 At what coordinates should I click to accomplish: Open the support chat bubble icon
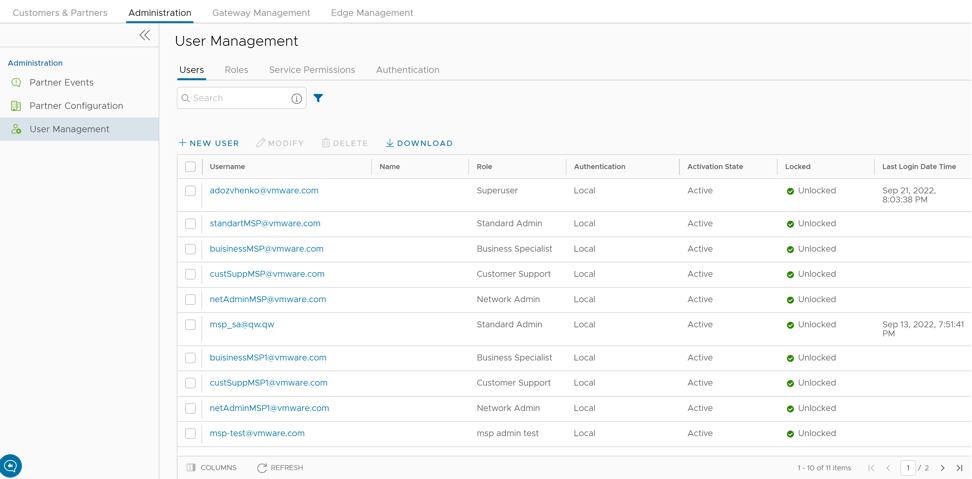(11, 466)
